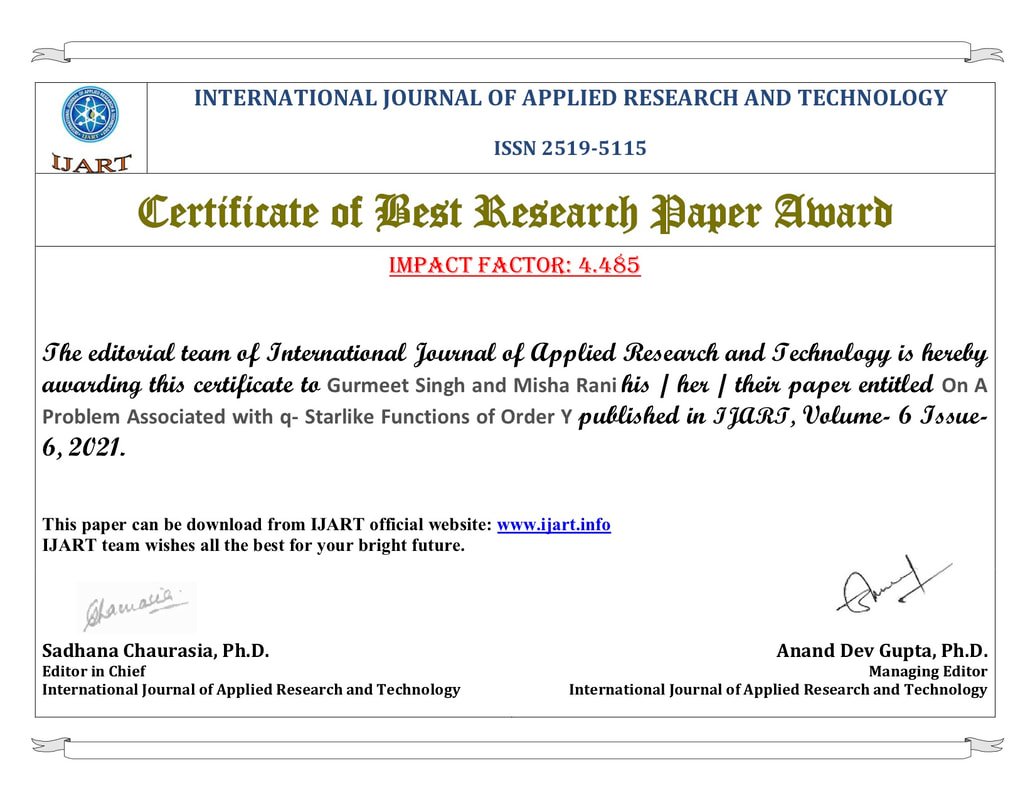Select the journal title heading text
The height and width of the screenshot is (800, 1035).
tap(570, 98)
